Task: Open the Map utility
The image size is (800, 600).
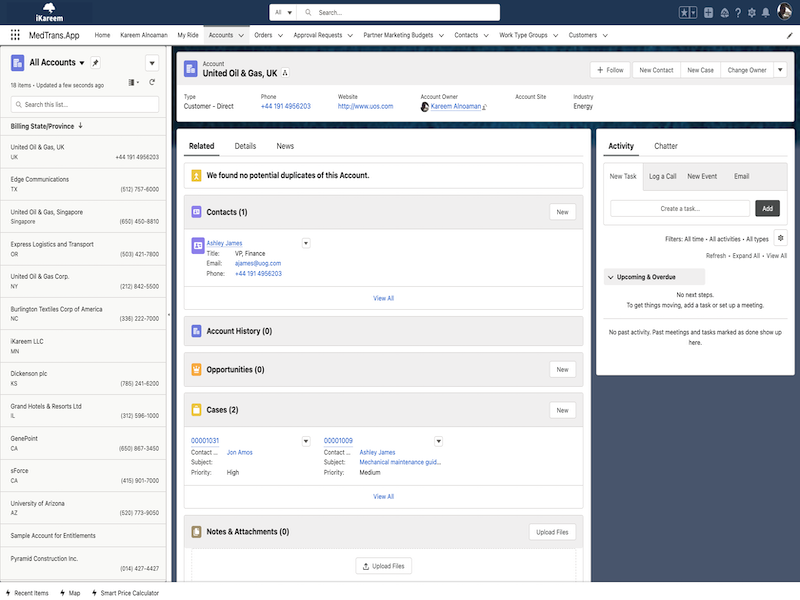Action: coord(70,593)
